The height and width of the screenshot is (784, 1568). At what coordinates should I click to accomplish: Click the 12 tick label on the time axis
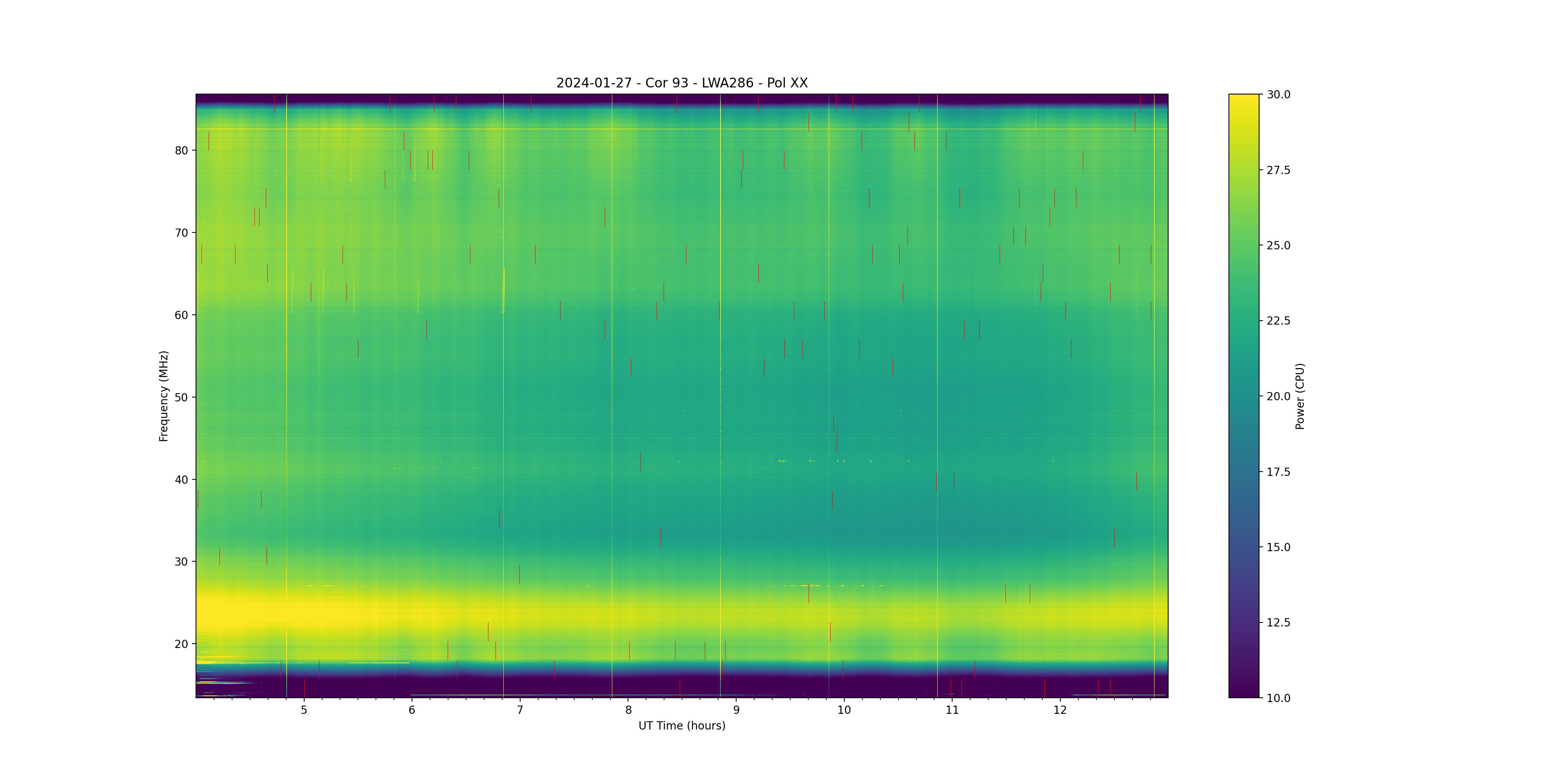click(x=1060, y=710)
